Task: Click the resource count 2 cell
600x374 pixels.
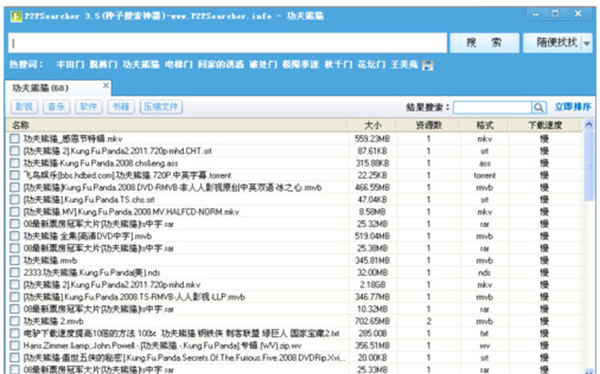Action: pos(429,321)
